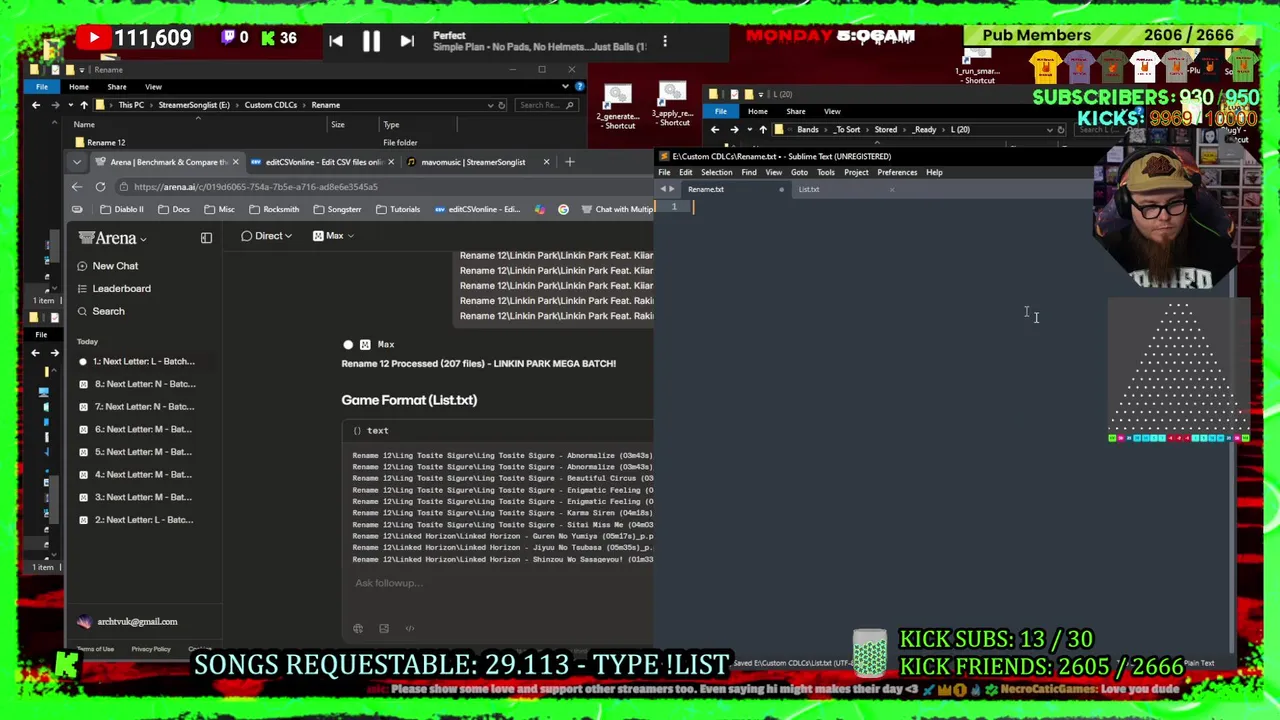Open the archtvuk@gmail.com account menu
This screenshot has height=720, width=1280.
tap(128, 622)
